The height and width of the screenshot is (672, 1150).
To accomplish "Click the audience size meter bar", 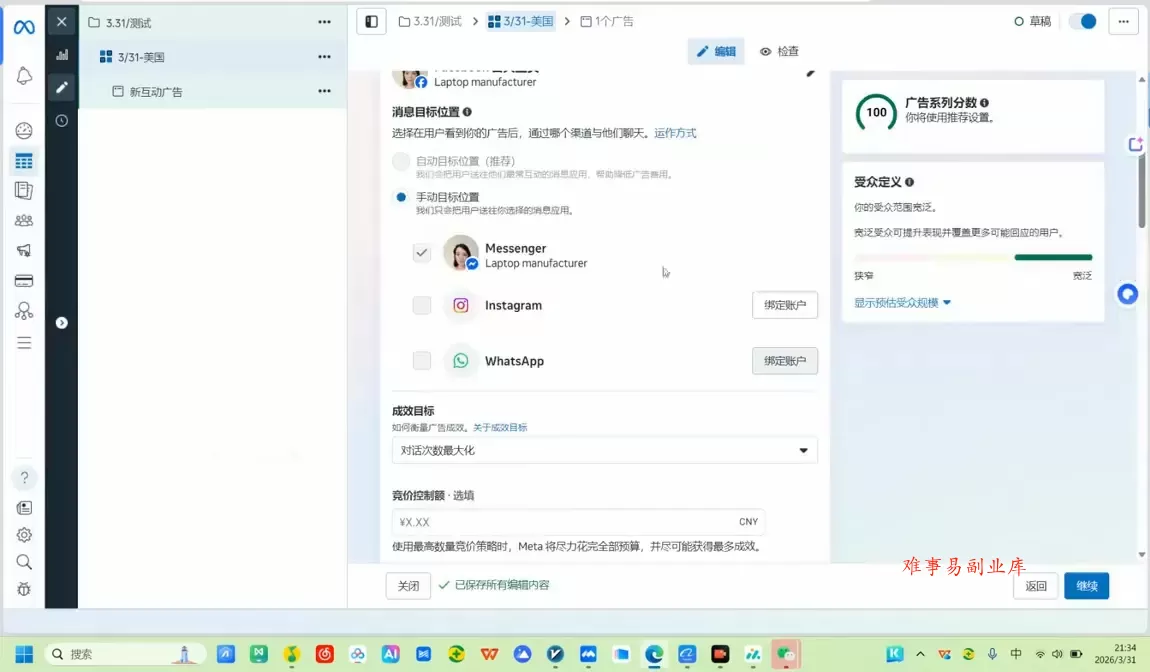I will click(x=973, y=258).
